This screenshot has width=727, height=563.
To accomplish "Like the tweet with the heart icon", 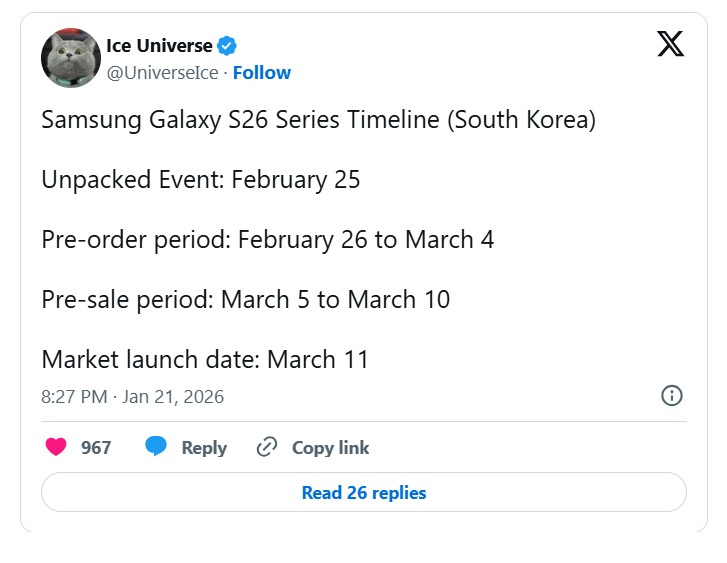I will point(57,447).
